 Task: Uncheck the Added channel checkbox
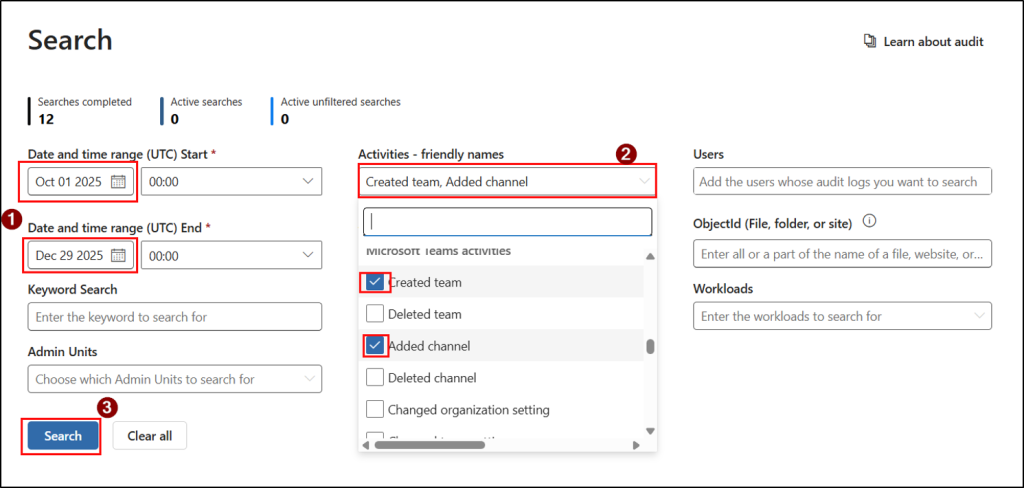375,346
